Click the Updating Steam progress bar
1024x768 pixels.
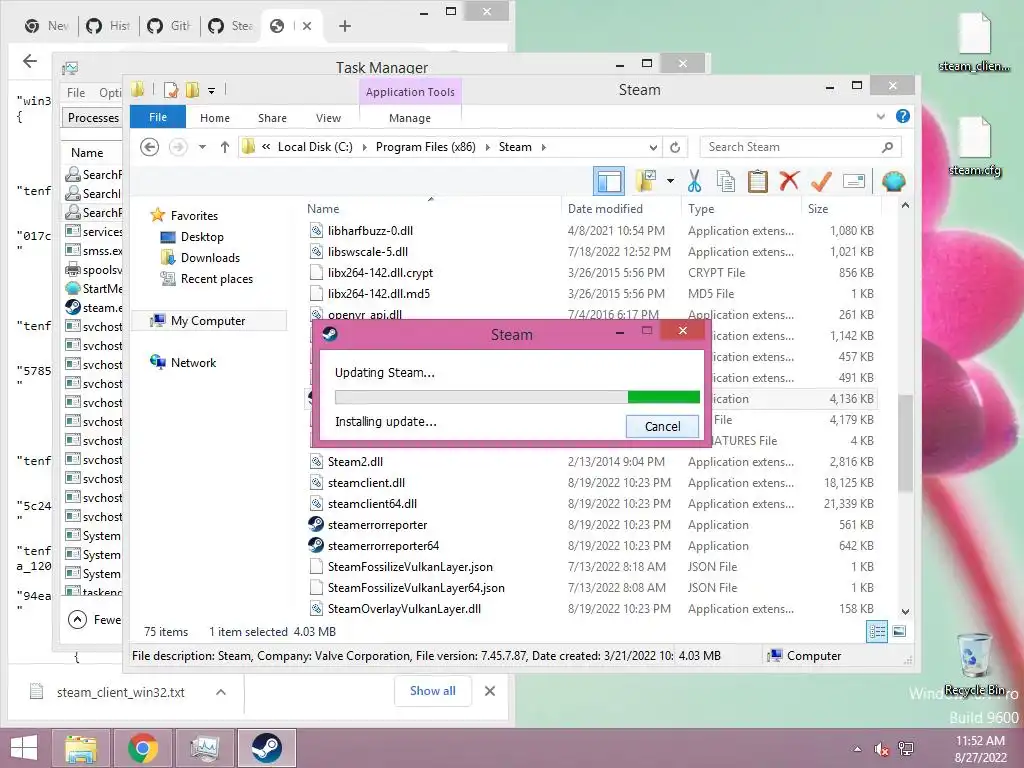tap(517, 397)
